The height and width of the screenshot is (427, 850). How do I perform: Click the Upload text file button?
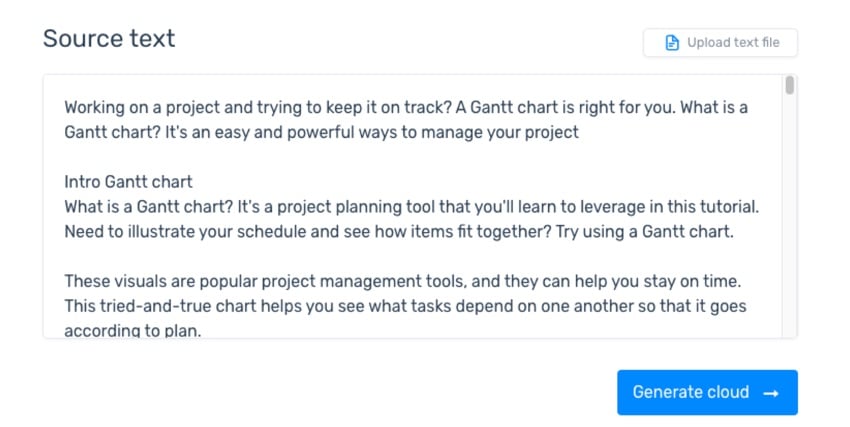(x=720, y=43)
